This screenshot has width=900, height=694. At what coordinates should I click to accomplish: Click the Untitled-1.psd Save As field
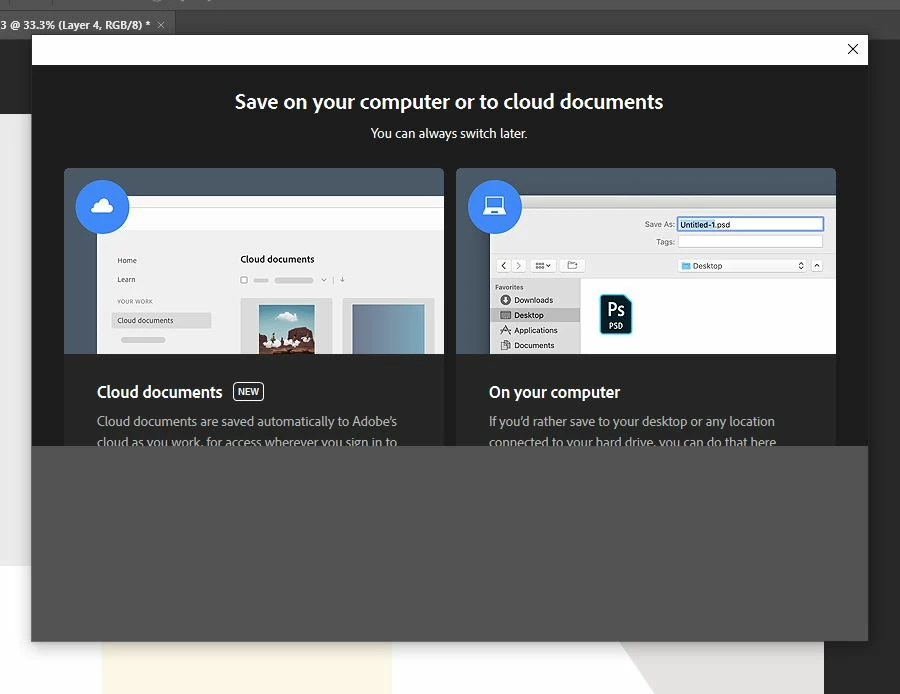750,224
